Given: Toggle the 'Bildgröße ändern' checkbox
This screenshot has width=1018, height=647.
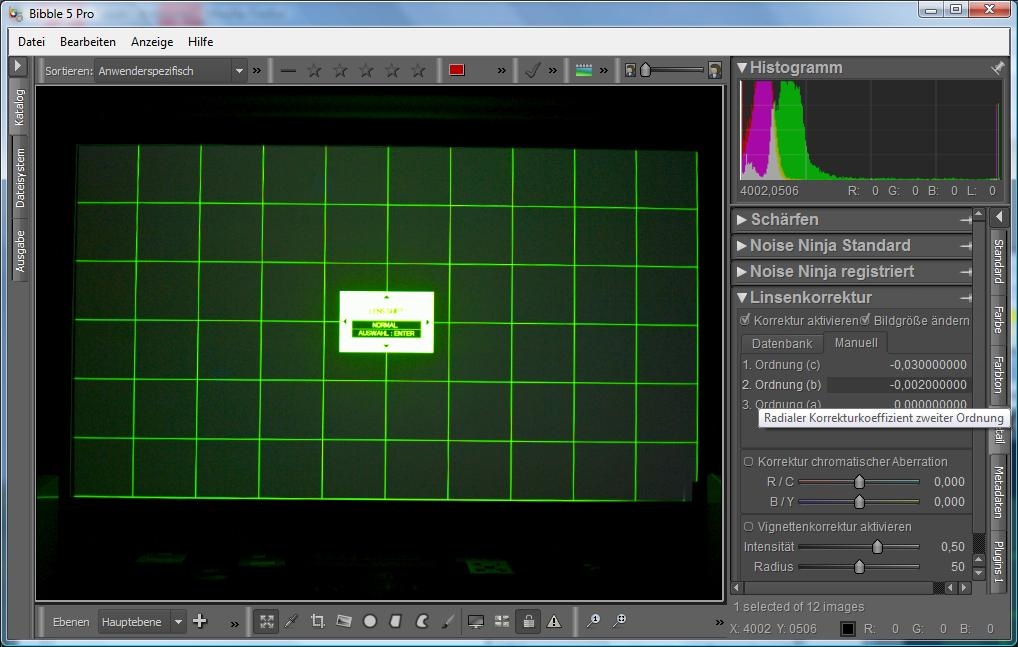Looking at the screenshot, I should pos(866,320).
